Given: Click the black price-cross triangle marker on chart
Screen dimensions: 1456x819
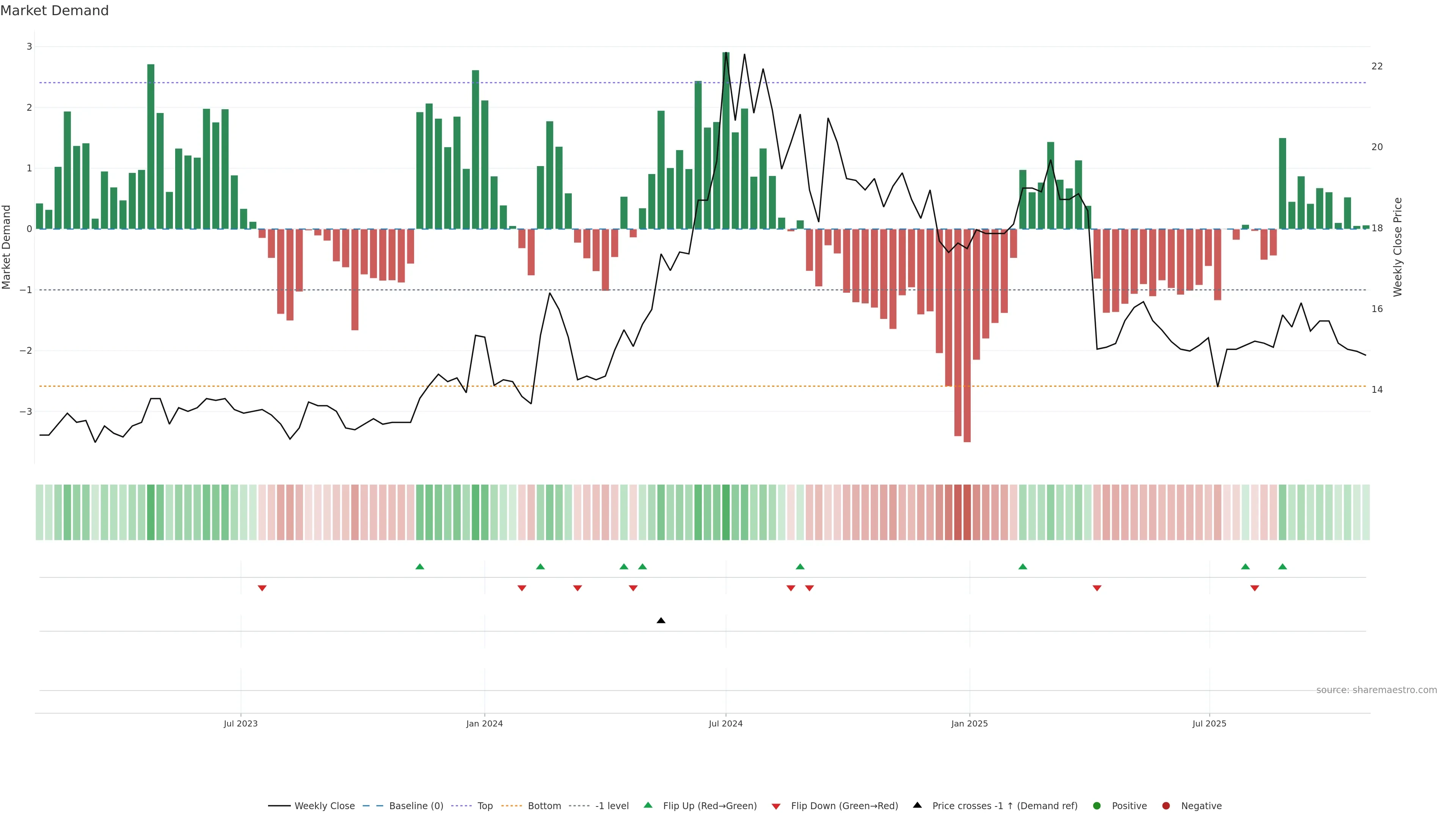Looking at the screenshot, I should (661, 621).
